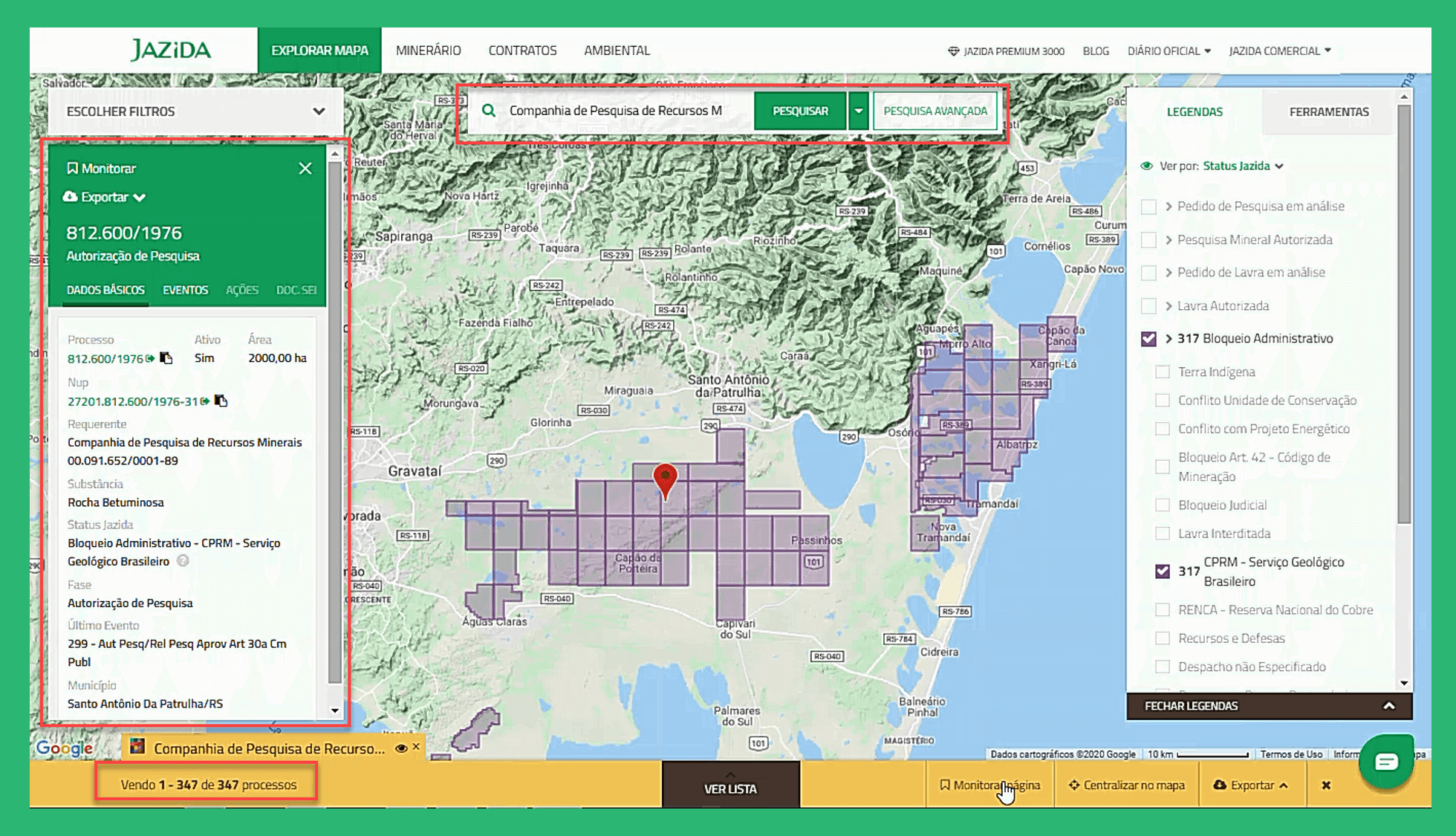Open Termos de Uso link
The image size is (1456, 836).
[1291, 754]
